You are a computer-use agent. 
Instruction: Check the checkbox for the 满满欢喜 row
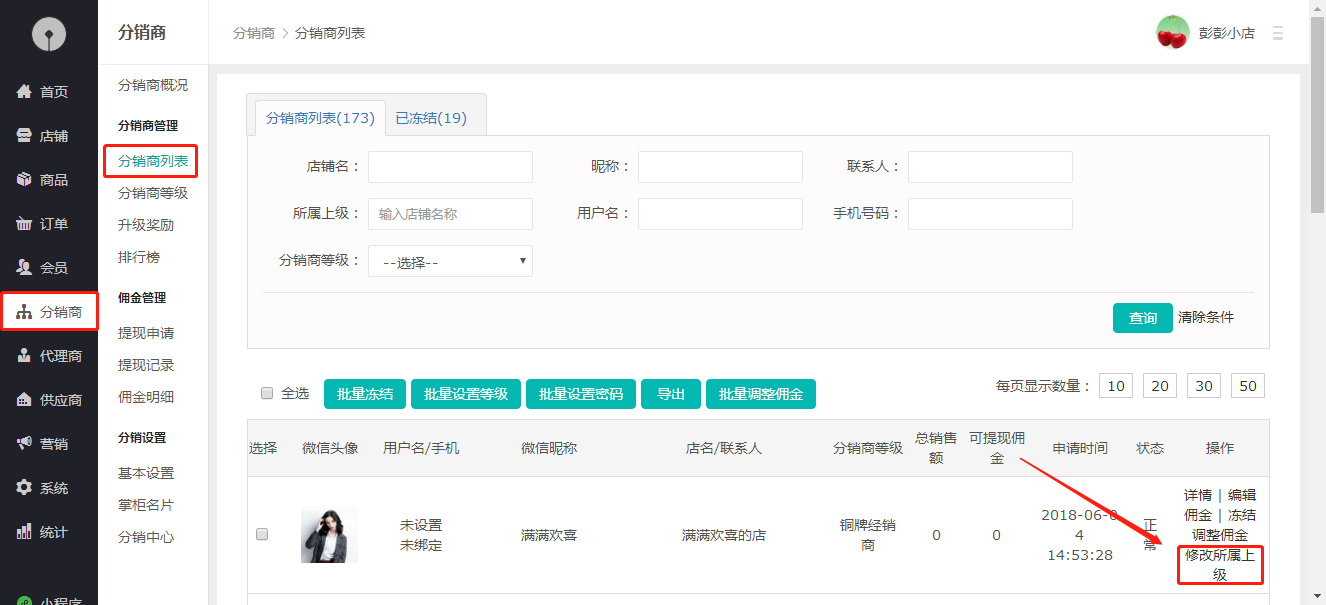click(261, 534)
